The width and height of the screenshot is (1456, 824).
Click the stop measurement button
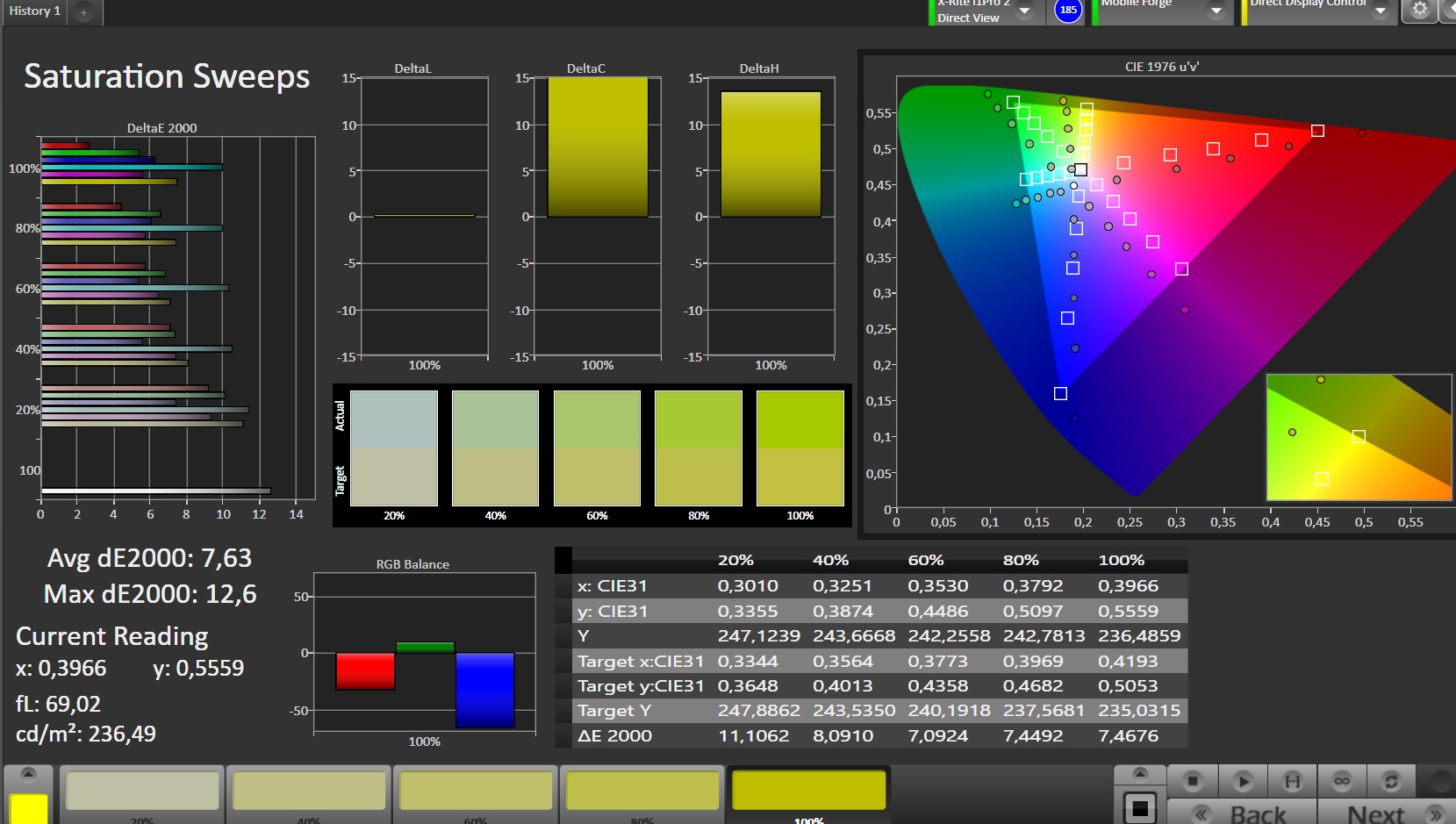tap(1192, 780)
